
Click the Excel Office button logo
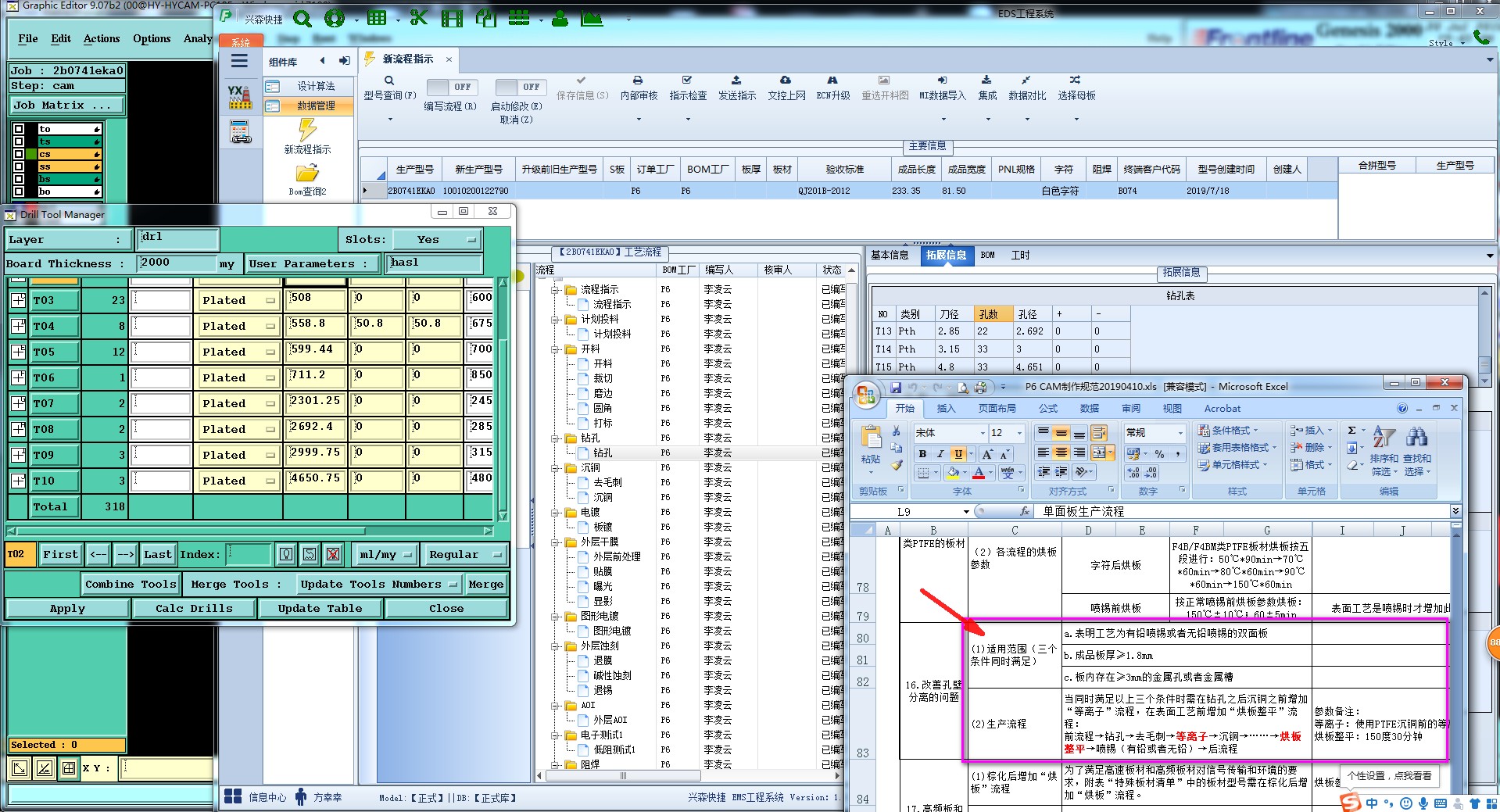[x=866, y=395]
